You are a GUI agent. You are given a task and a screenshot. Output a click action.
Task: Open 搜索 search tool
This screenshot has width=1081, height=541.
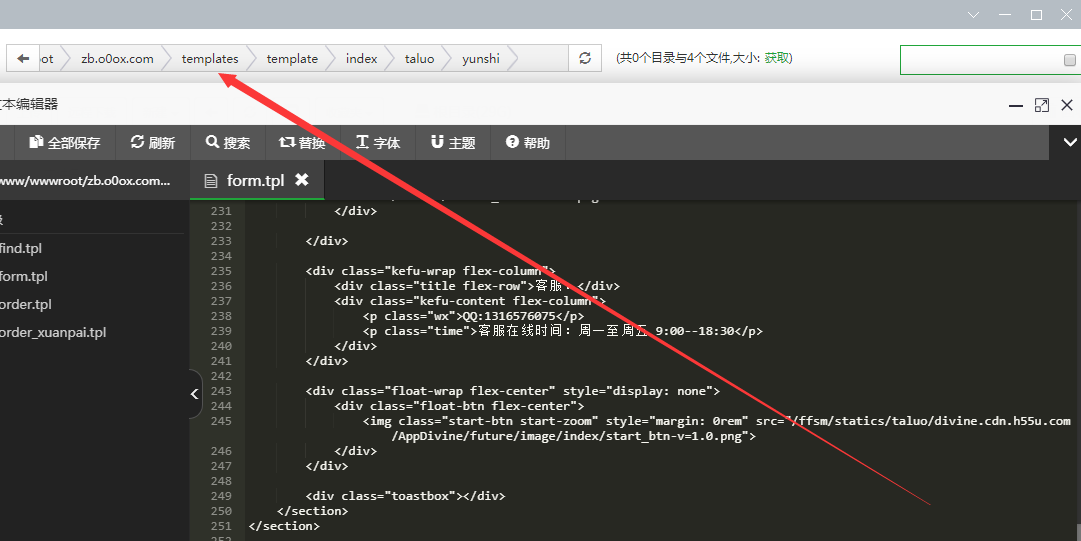point(228,143)
